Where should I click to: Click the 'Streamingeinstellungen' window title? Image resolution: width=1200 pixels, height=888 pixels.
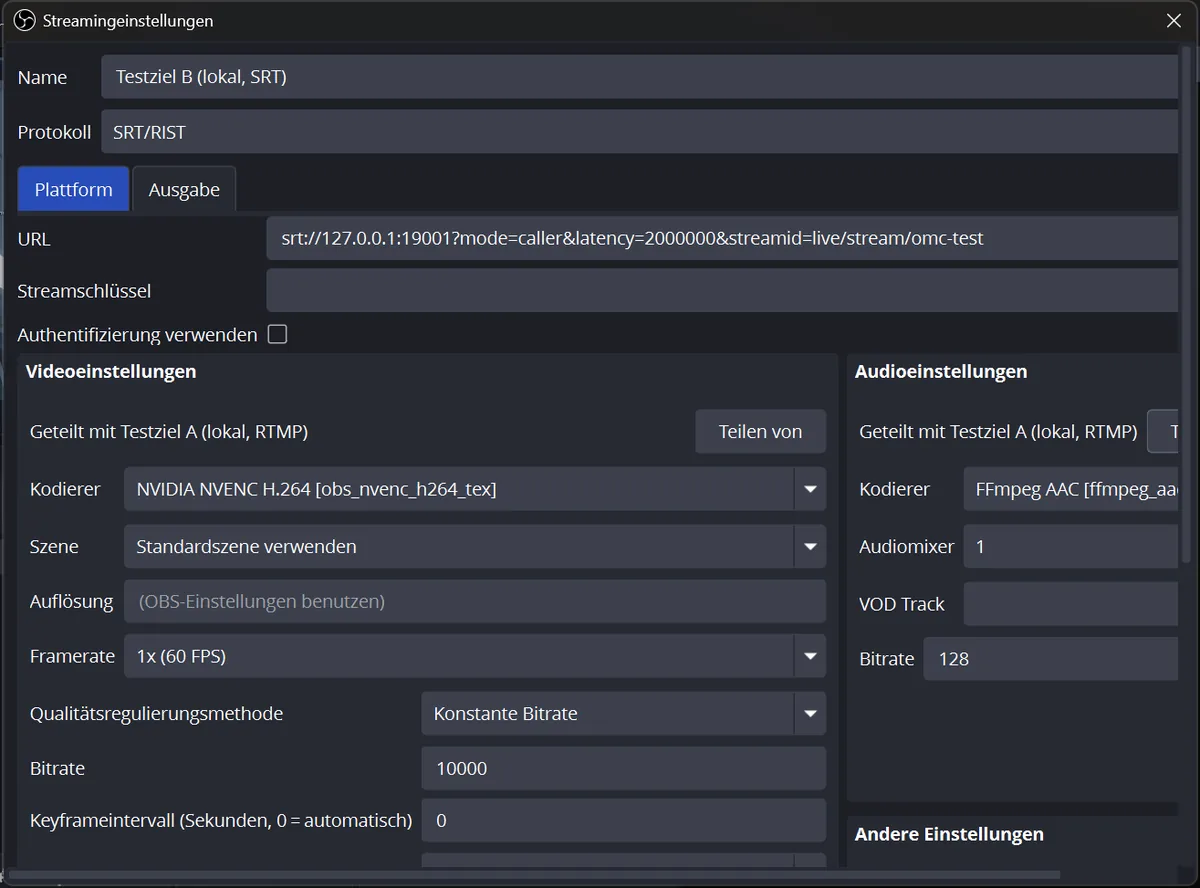pos(128,20)
